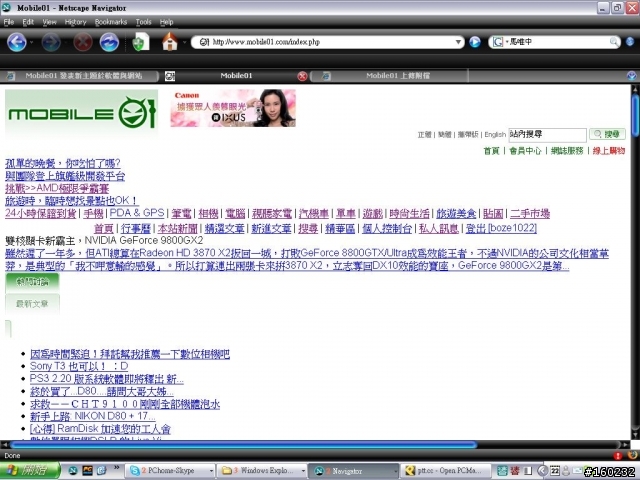Viewport: 640px width, 480px height.
Task: Click the vertical scrollbar thumb
Action: (635, 115)
